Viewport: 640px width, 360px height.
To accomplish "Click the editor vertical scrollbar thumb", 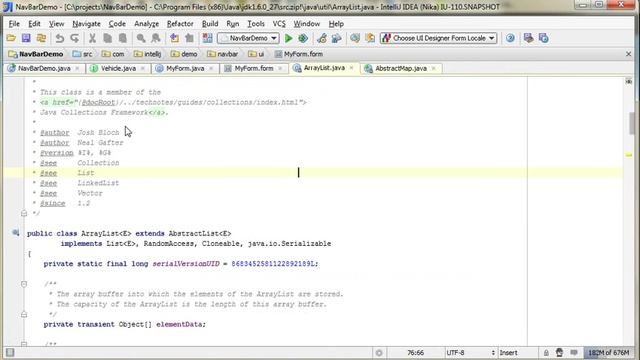I will pyautogui.click(x=631, y=122).
